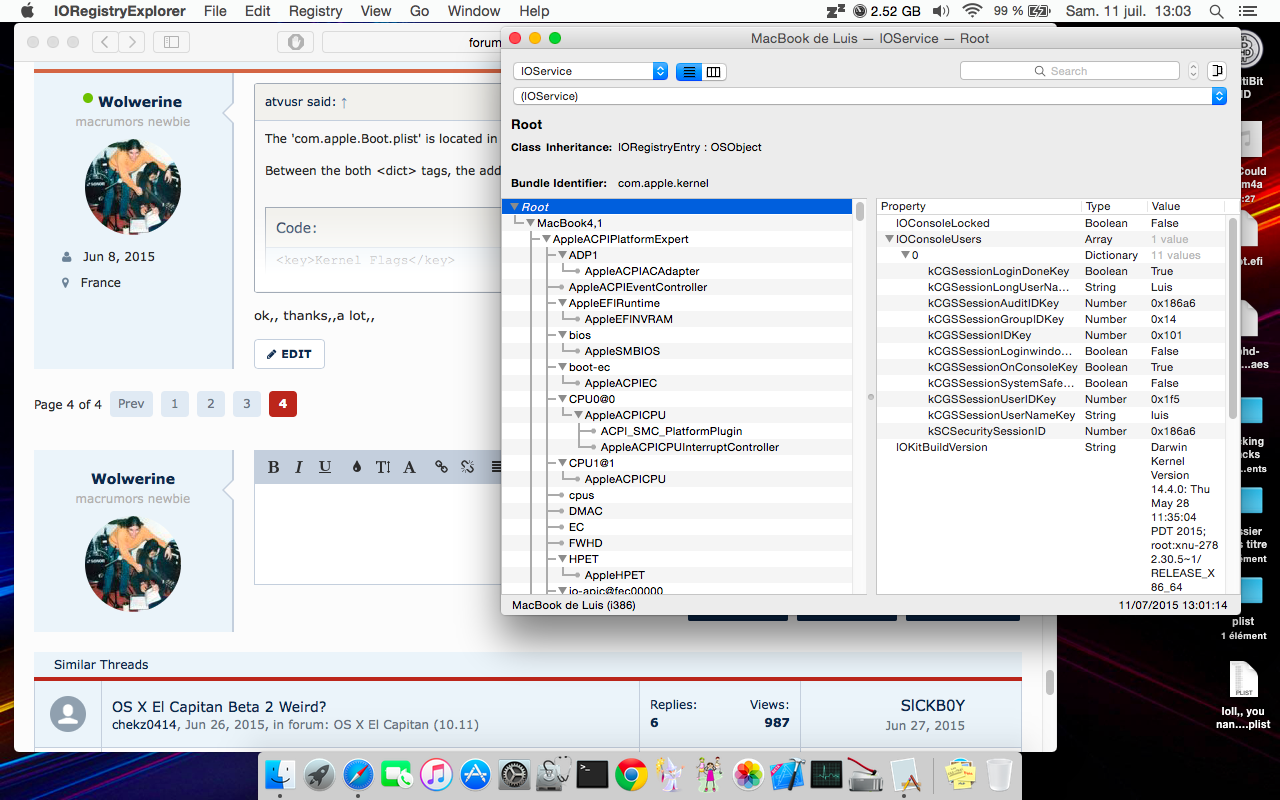
Task: Switch to column browser view in IORegistryExplorer
Action: tap(714, 72)
